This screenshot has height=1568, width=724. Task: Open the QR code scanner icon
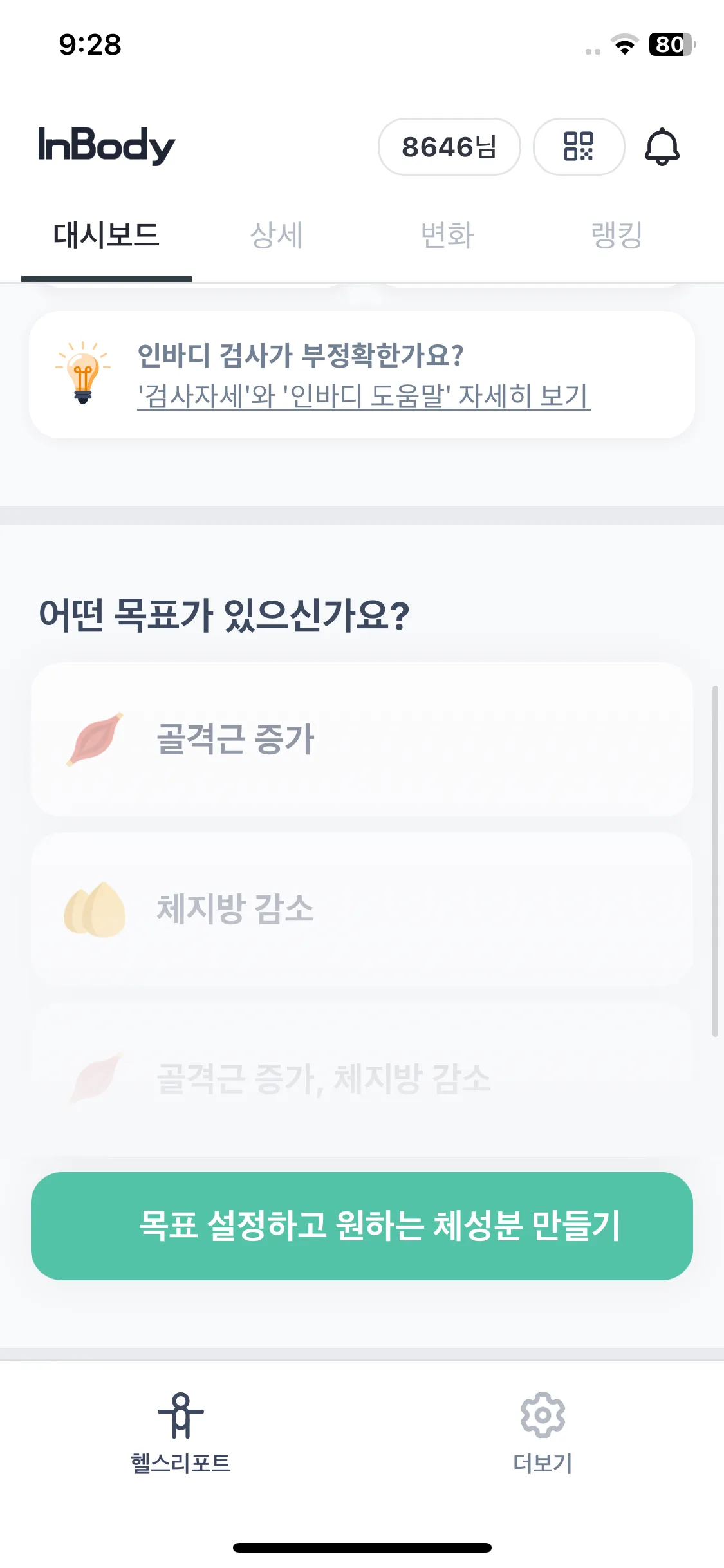(x=579, y=146)
